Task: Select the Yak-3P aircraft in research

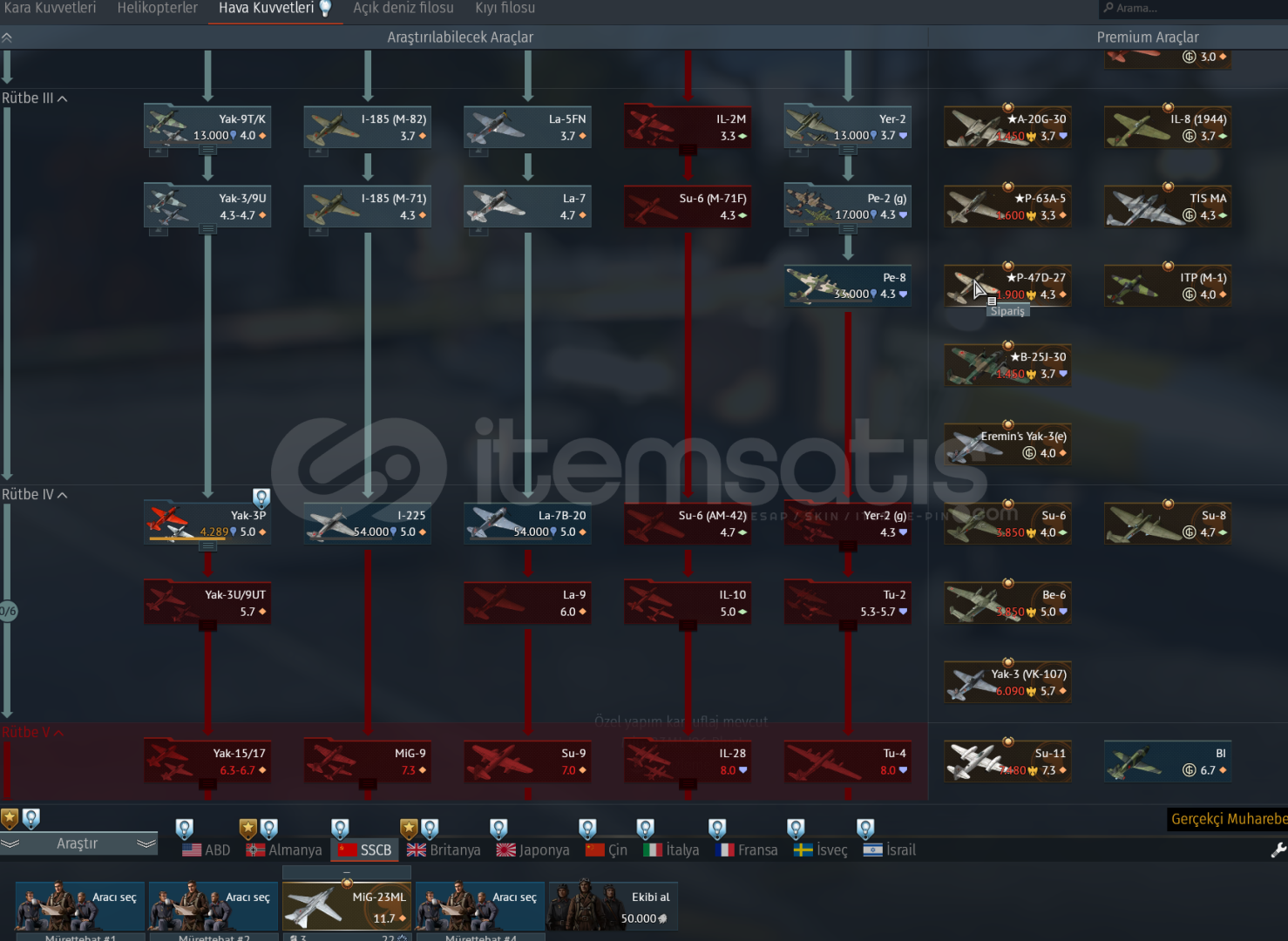Action: [x=207, y=523]
